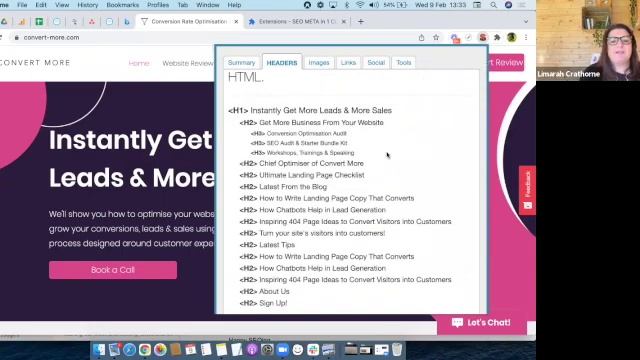Screen dimensions: 640x360
Task: Open the History menu
Action: pyautogui.click(x=88, y=5)
